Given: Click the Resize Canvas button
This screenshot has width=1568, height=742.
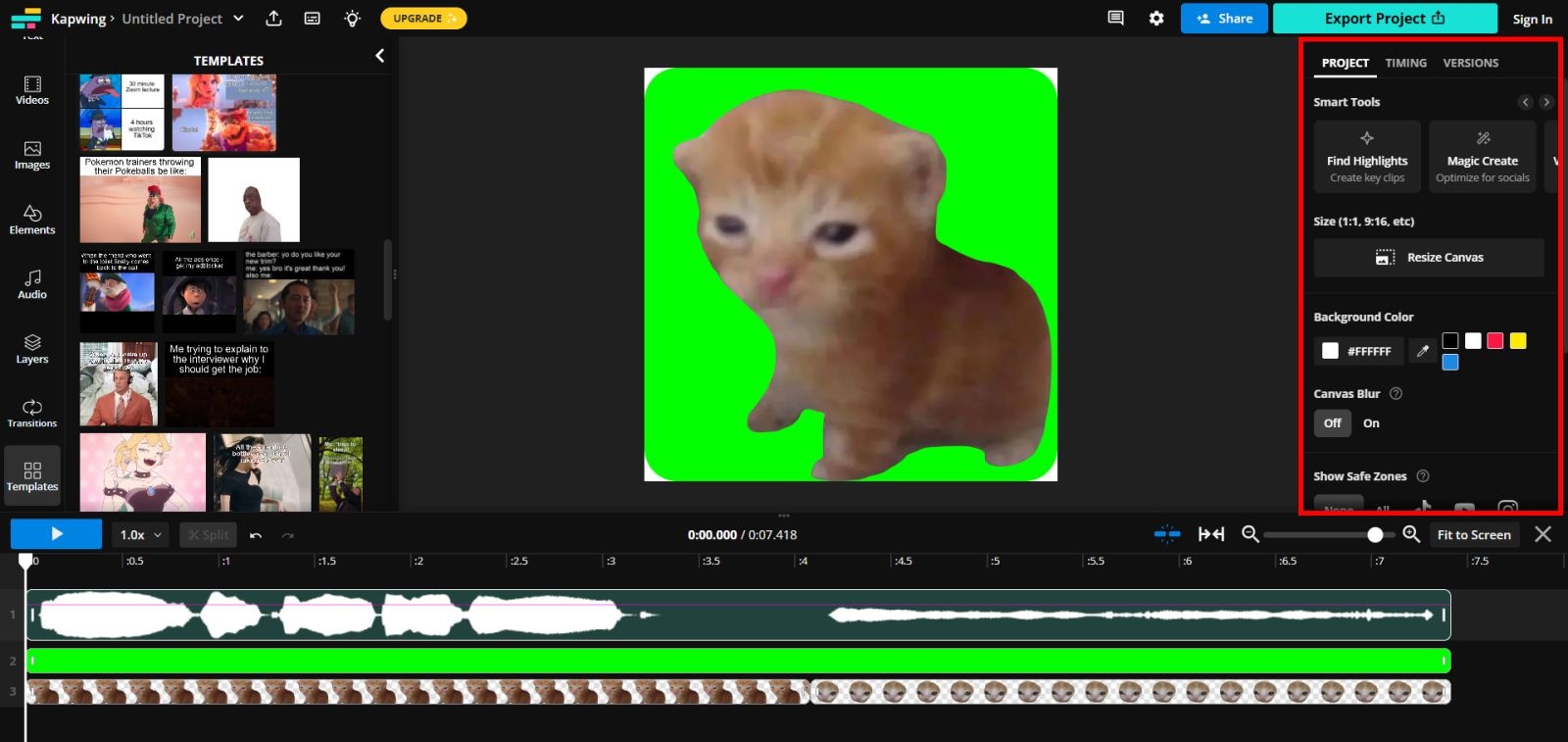Looking at the screenshot, I should pos(1429,258).
